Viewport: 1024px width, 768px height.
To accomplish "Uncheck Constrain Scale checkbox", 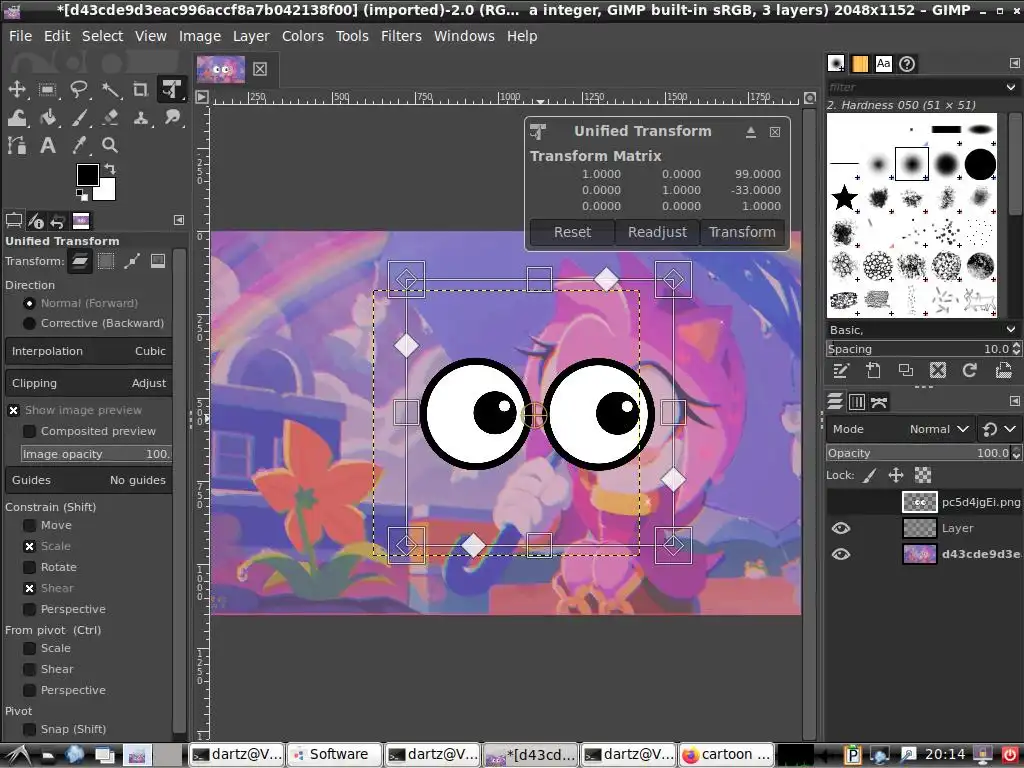I will [29, 546].
